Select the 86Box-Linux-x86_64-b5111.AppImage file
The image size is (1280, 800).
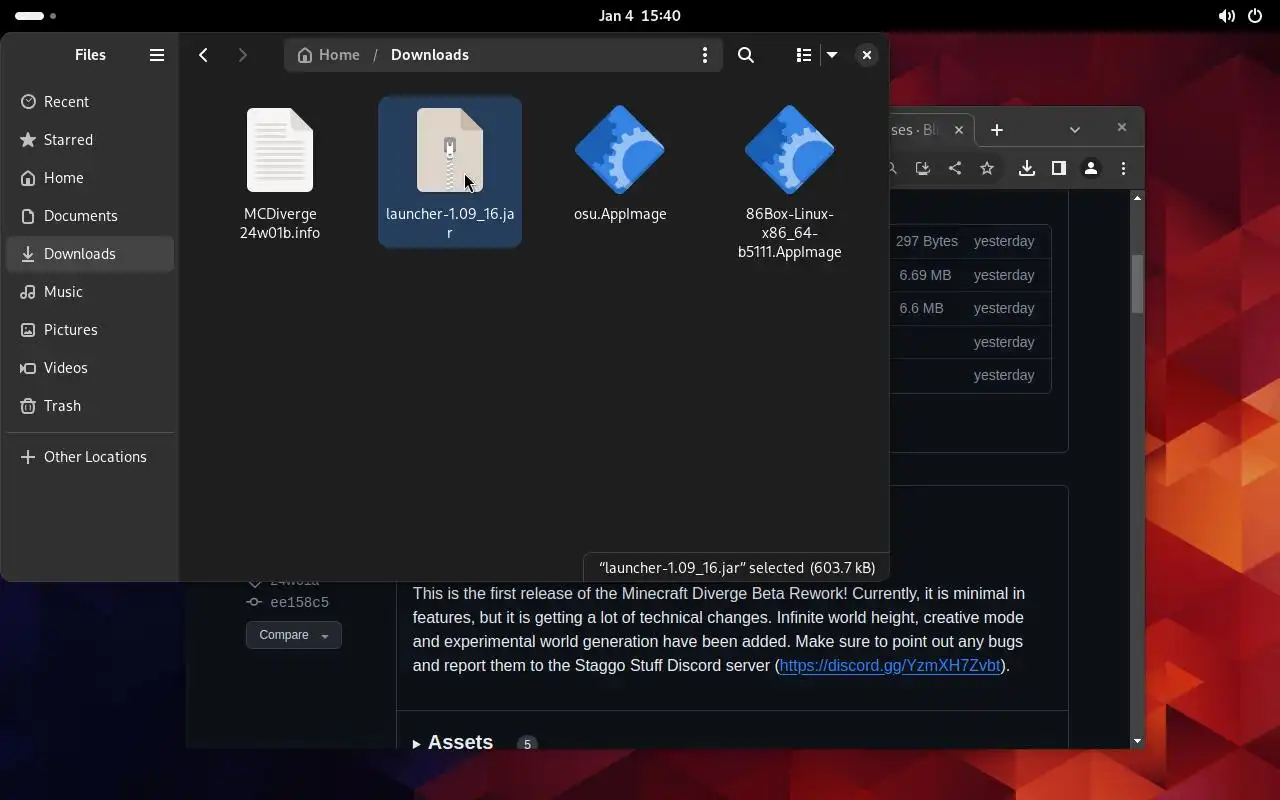[x=790, y=182]
